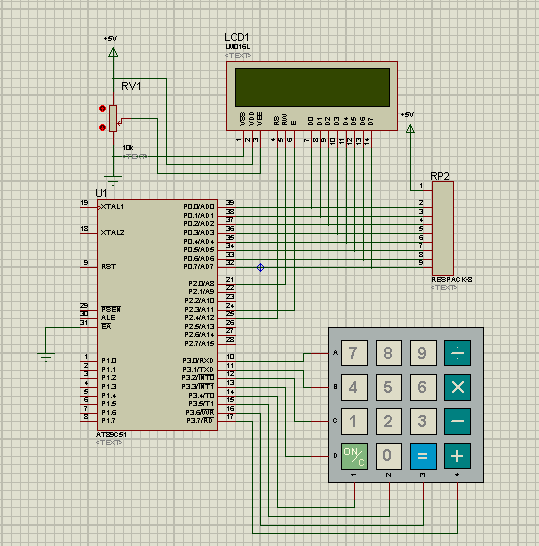Select the U1 microcontroller body

click(157, 315)
